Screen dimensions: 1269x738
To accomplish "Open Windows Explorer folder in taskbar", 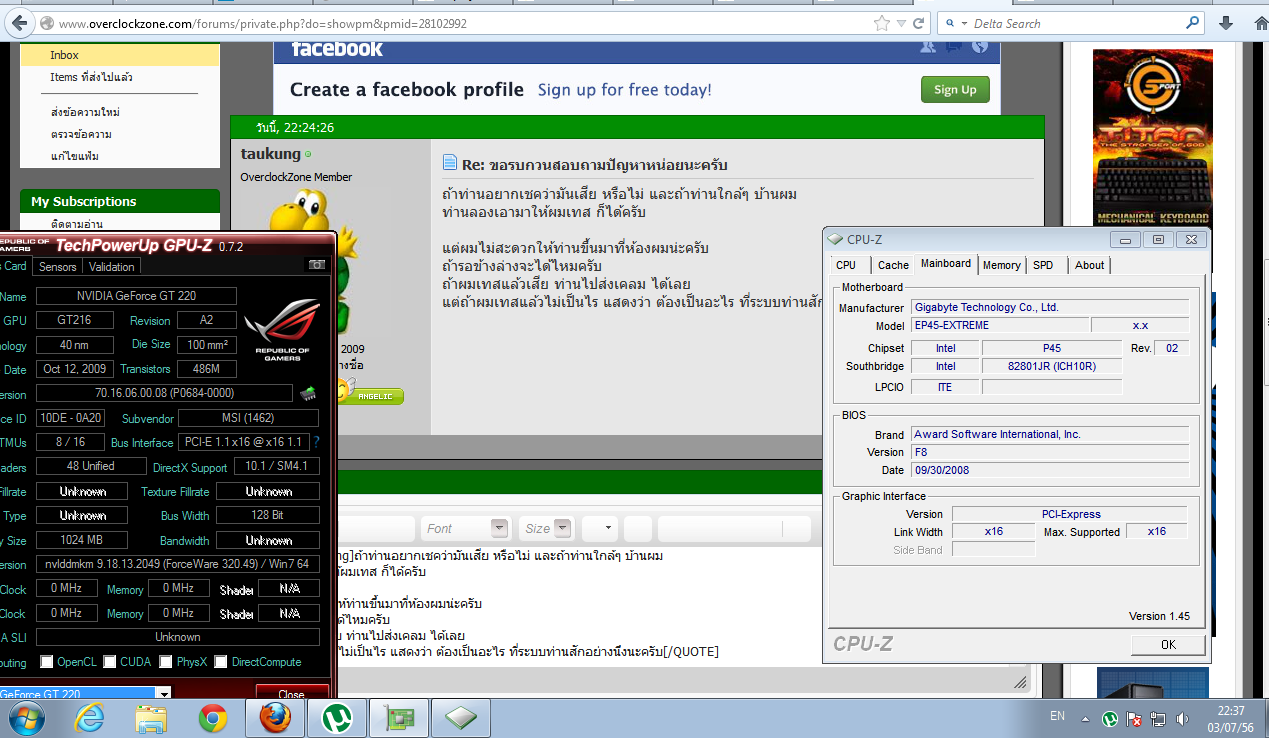I will click(x=151, y=718).
